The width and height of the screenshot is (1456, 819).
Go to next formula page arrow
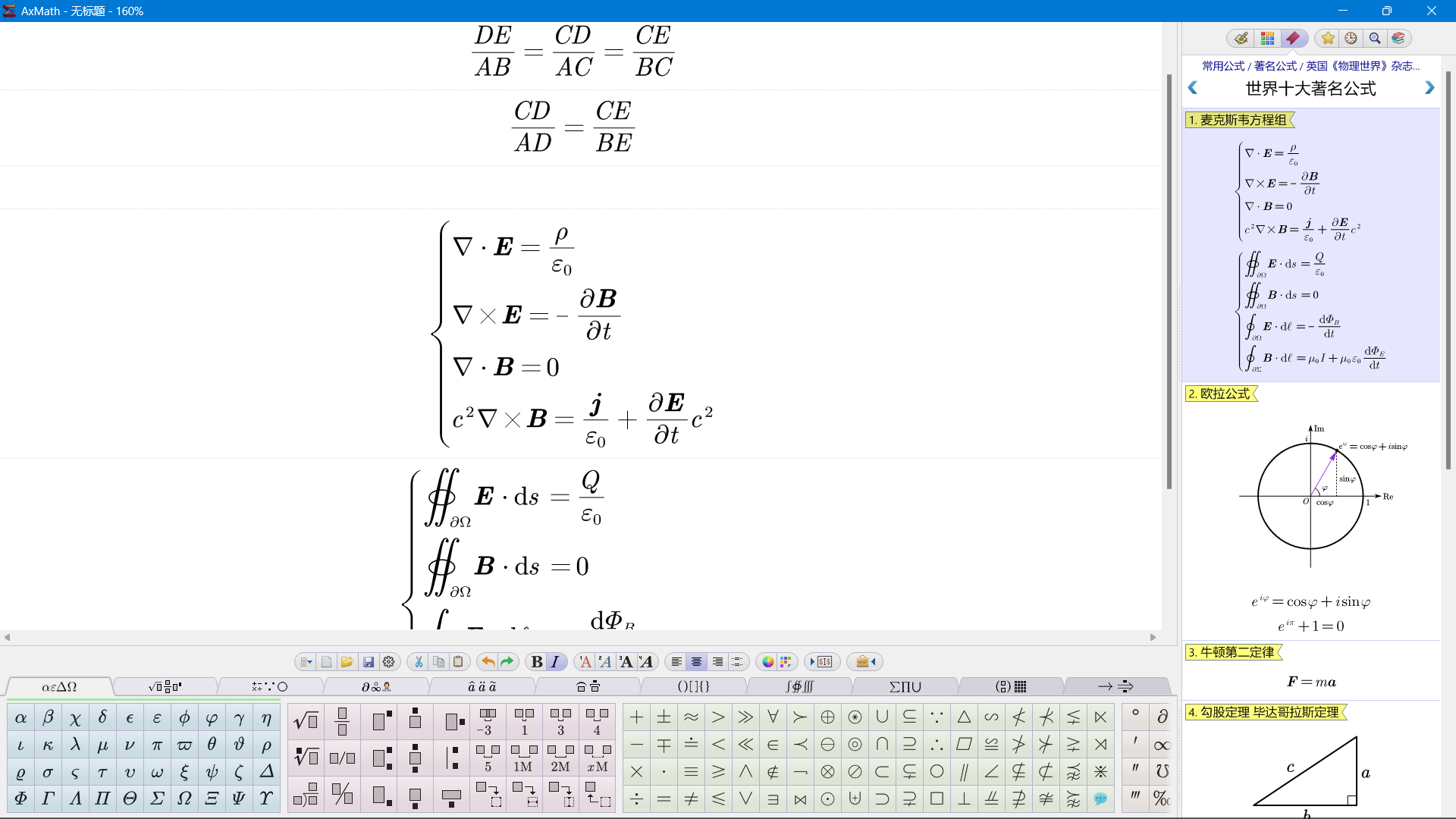[x=1429, y=88]
